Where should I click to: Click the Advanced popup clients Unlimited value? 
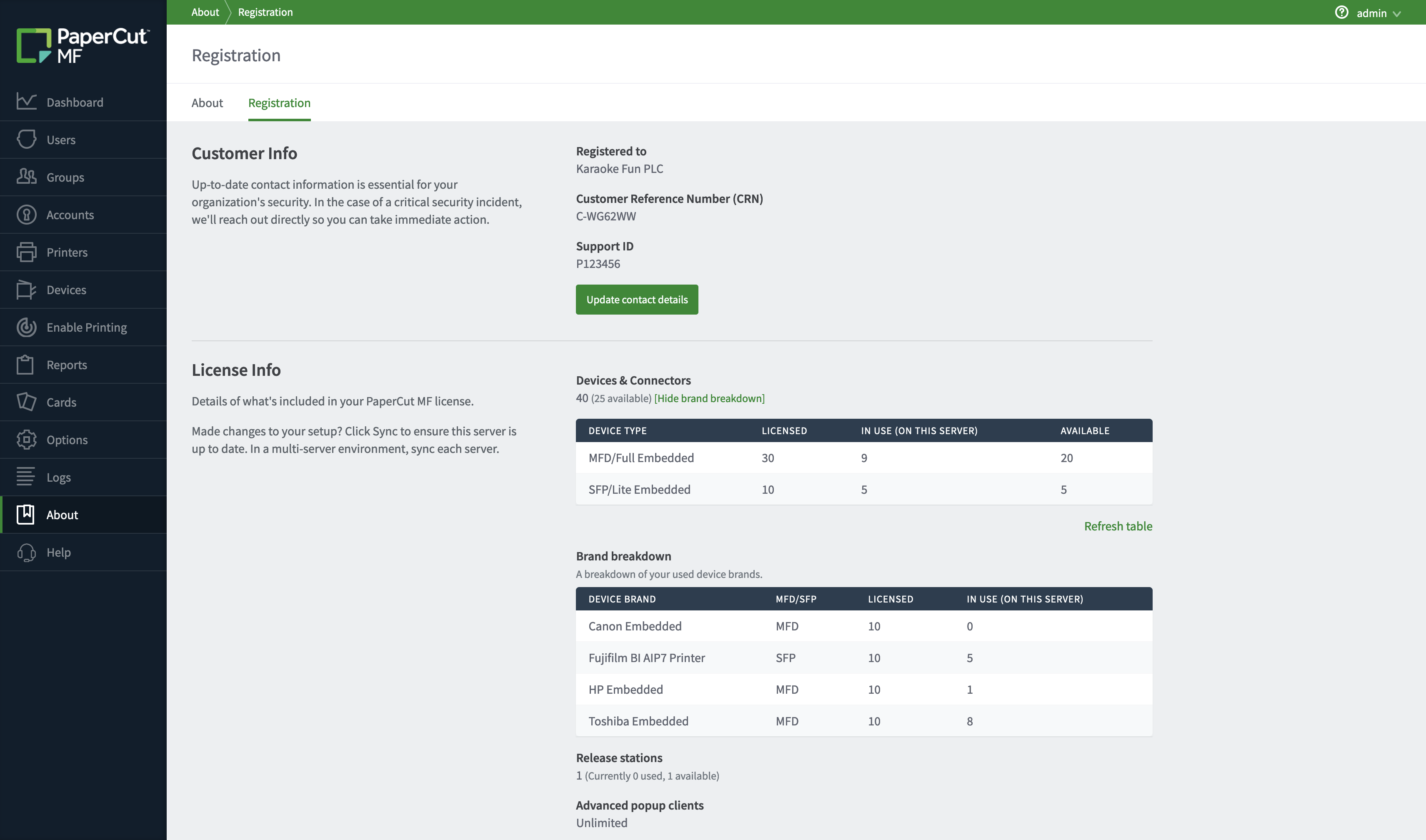coord(601,822)
